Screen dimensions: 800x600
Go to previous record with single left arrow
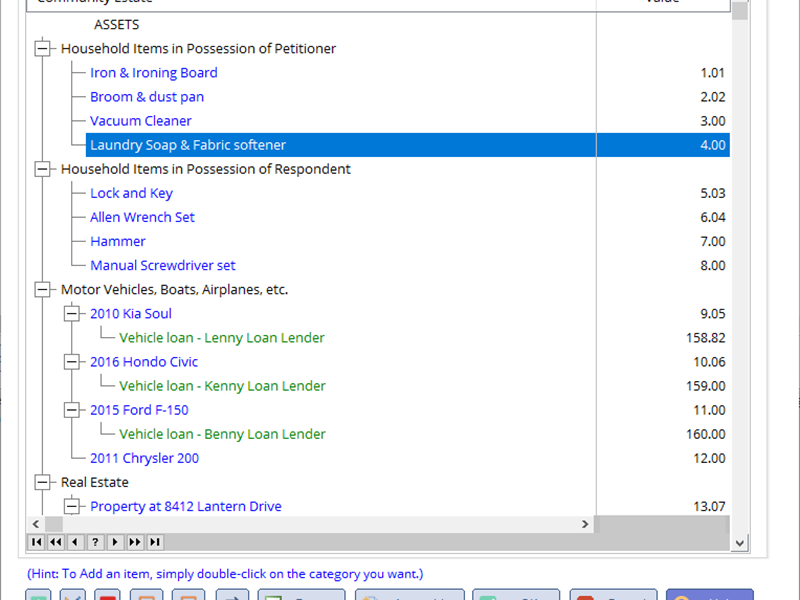[x=75, y=542]
